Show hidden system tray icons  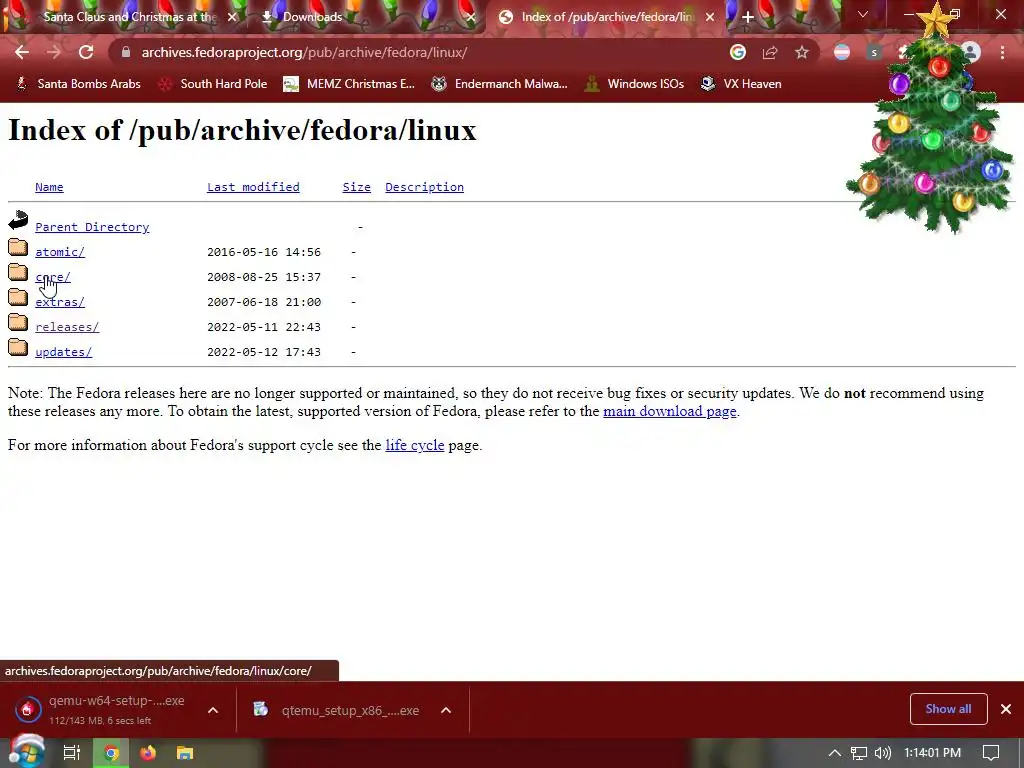coord(835,753)
